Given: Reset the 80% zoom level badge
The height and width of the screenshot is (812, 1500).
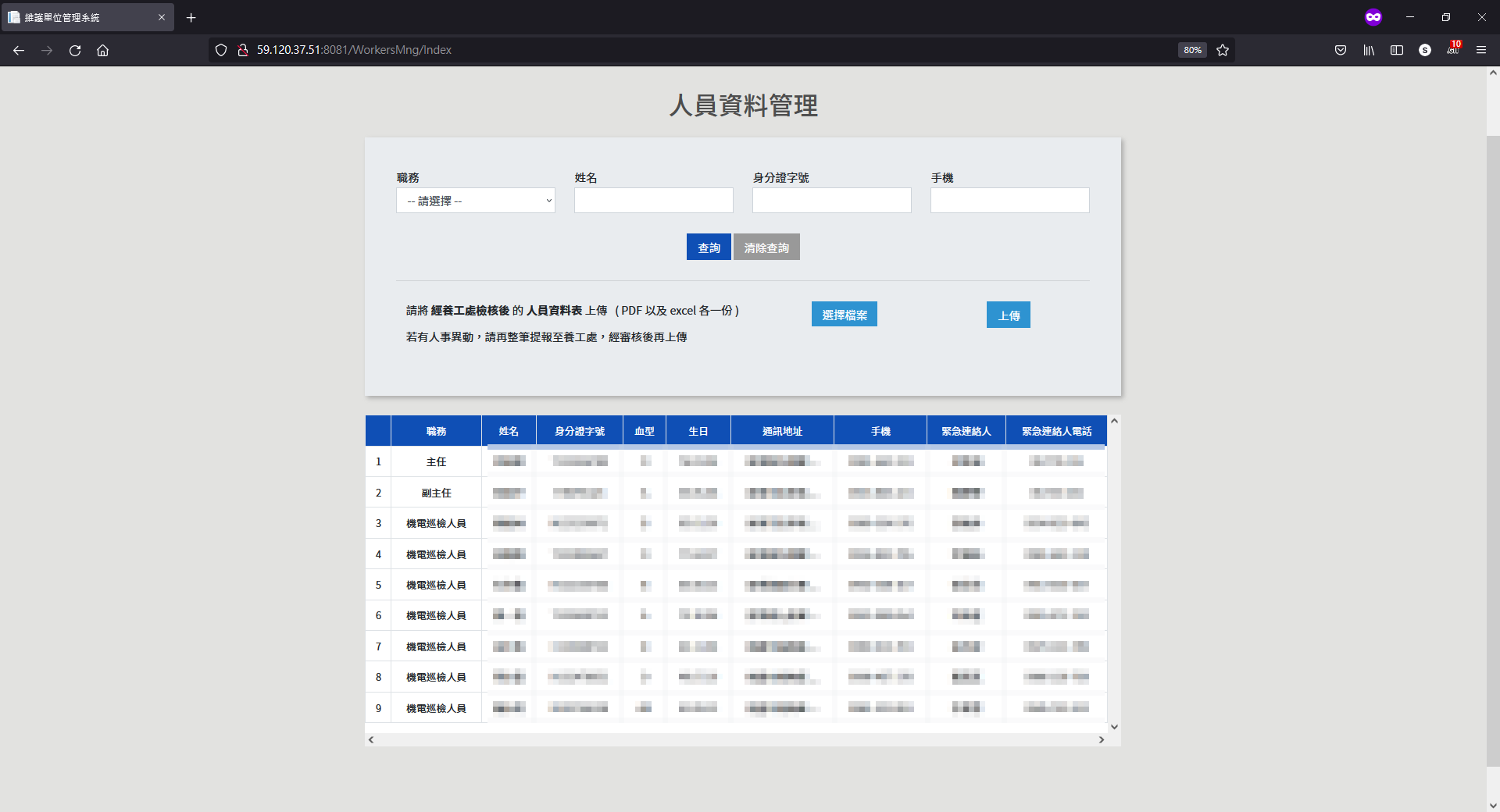Looking at the screenshot, I should click(1192, 50).
